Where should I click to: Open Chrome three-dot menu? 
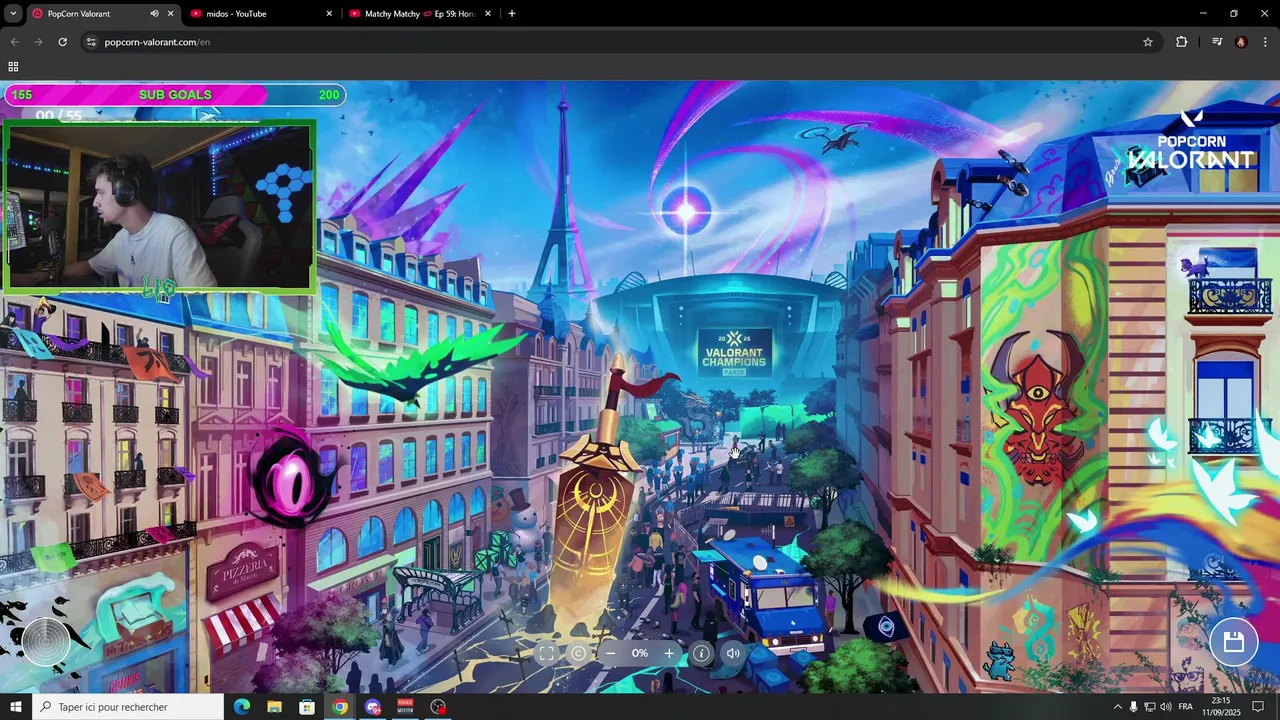point(1265,42)
